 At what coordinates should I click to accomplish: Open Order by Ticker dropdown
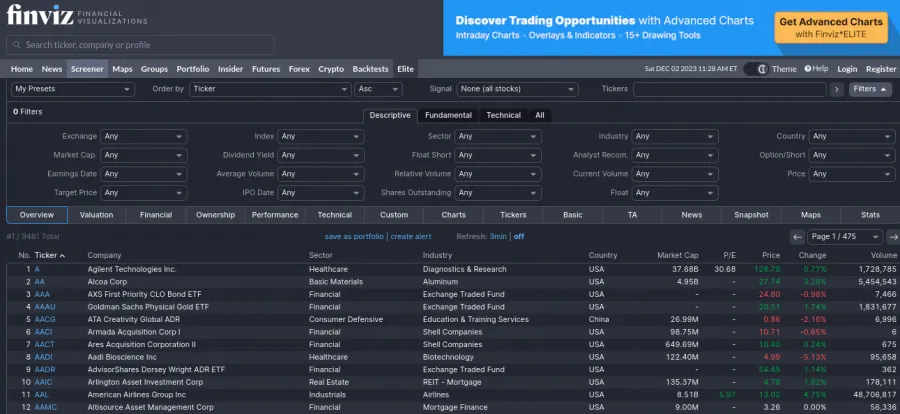tap(270, 89)
